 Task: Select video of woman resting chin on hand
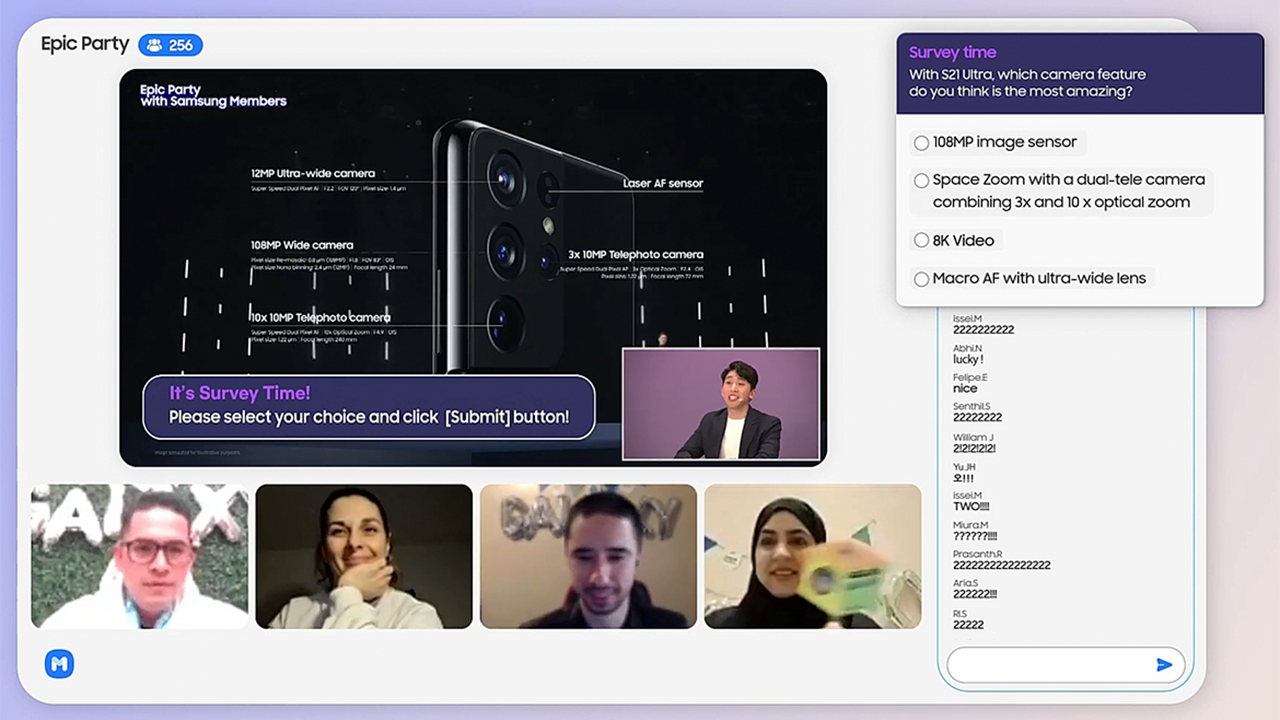coord(364,557)
